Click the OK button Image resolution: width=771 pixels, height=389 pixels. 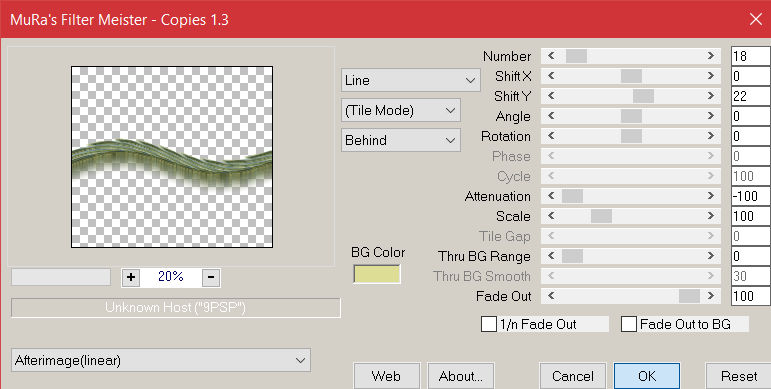pos(647,376)
